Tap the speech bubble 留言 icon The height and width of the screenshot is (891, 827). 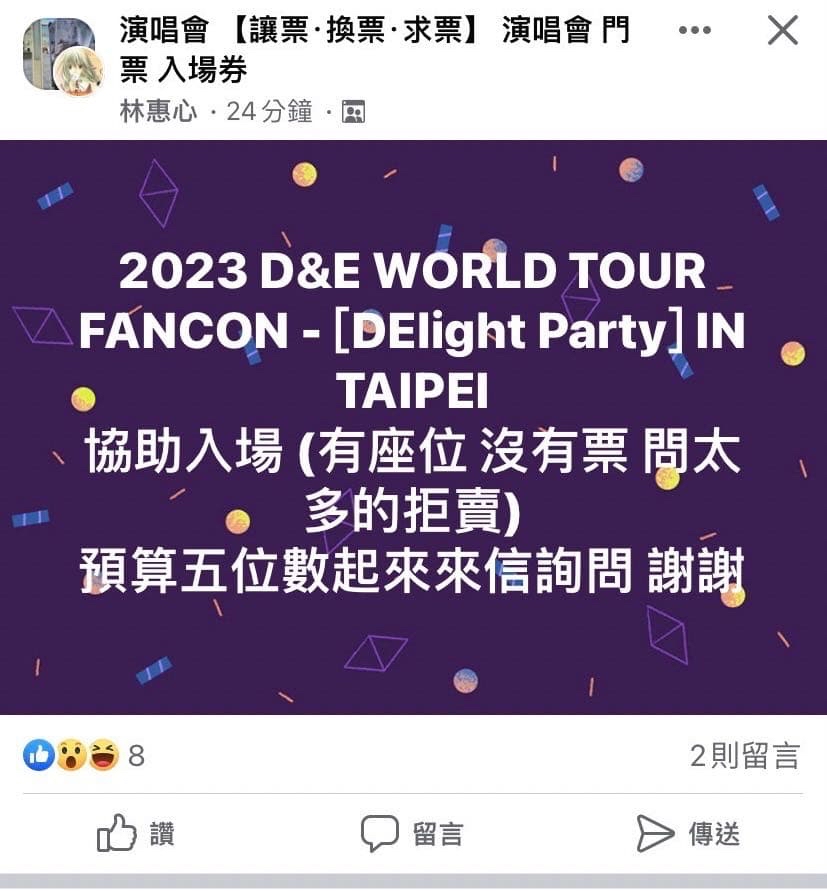[380, 834]
